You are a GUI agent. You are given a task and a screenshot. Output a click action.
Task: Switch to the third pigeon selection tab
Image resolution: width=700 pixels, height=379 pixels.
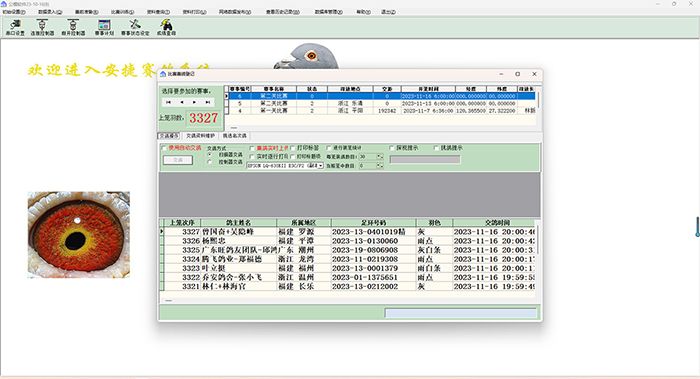pyautogui.click(x=235, y=136)
